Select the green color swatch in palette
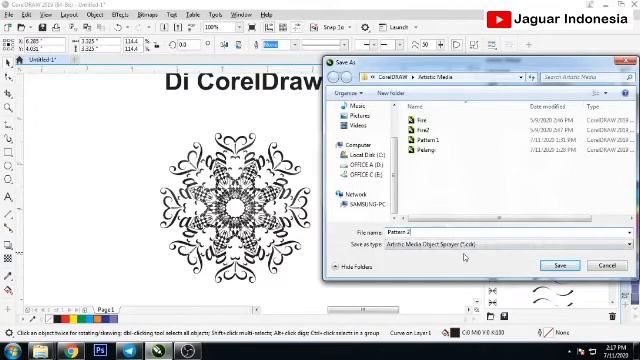Viewport: 640px width, 360px height. point(82,319)
